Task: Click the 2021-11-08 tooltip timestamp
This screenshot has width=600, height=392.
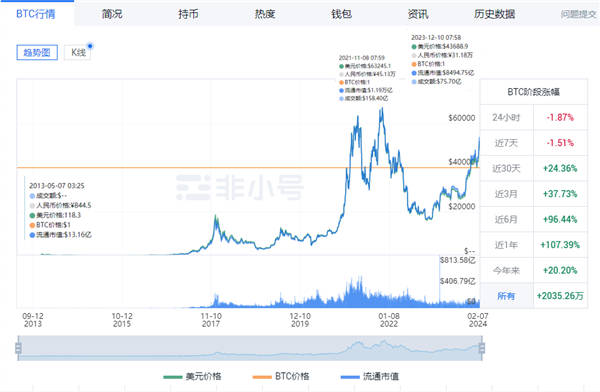Action: click(362, 58)
